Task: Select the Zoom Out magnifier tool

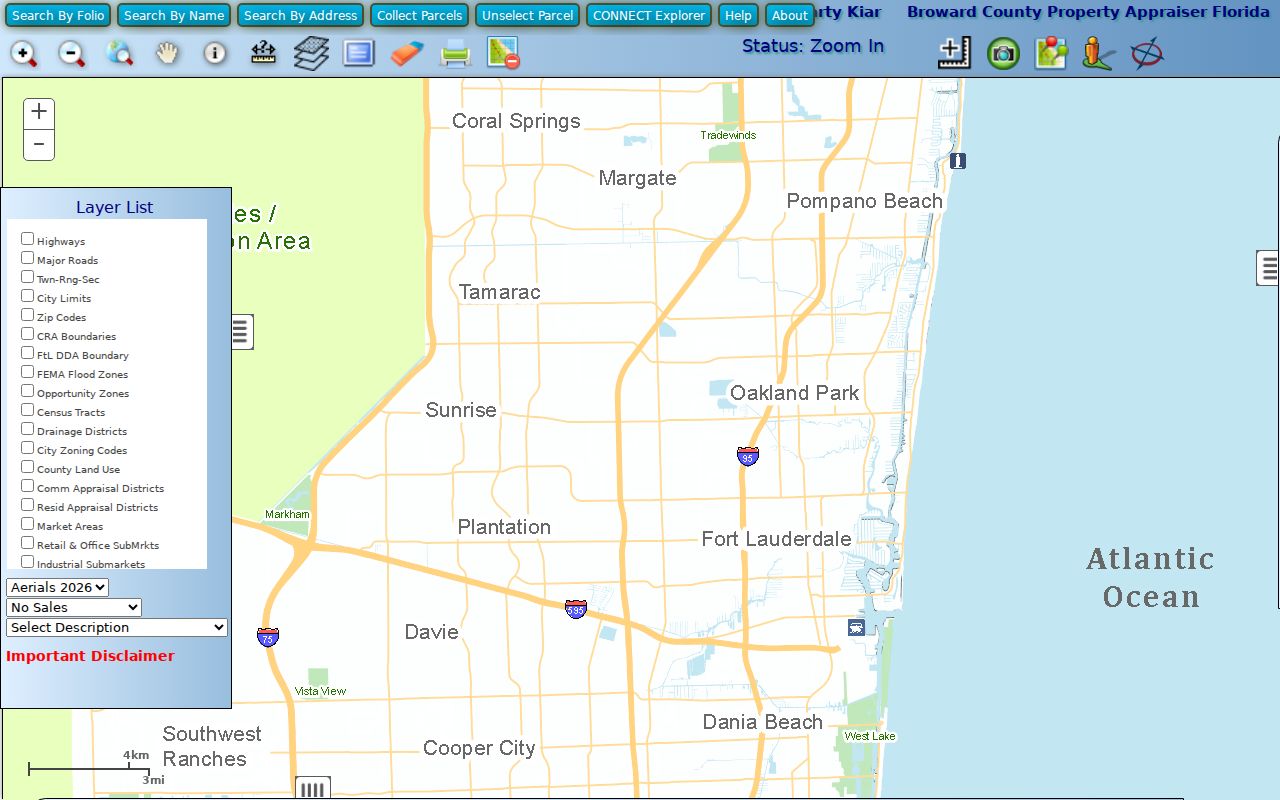Action: pos(72,54)
